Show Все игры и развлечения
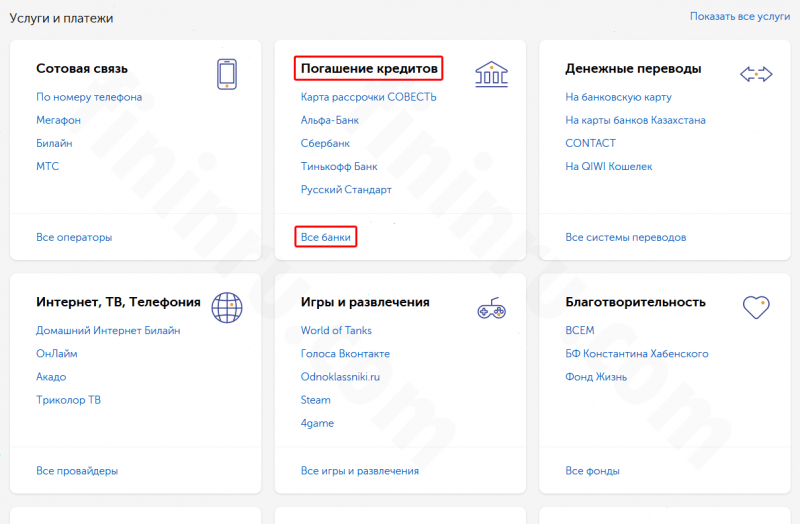 point(360,471)
